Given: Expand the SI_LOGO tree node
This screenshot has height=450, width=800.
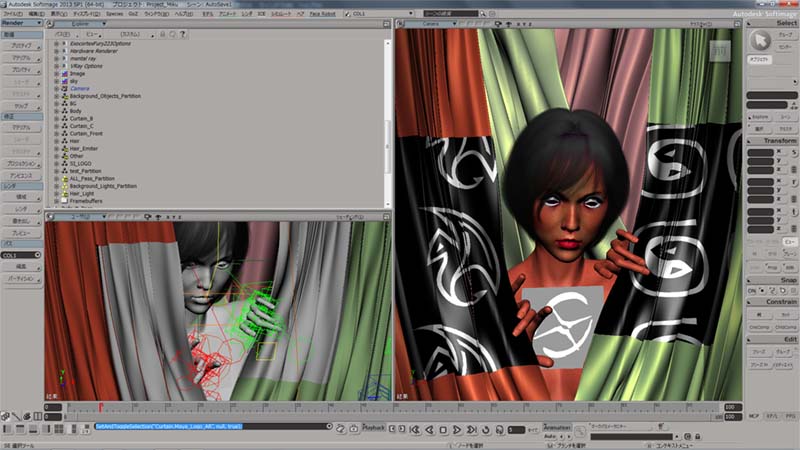Looking at the screenshot, I should pyautogui.click(x=56, y=164).
